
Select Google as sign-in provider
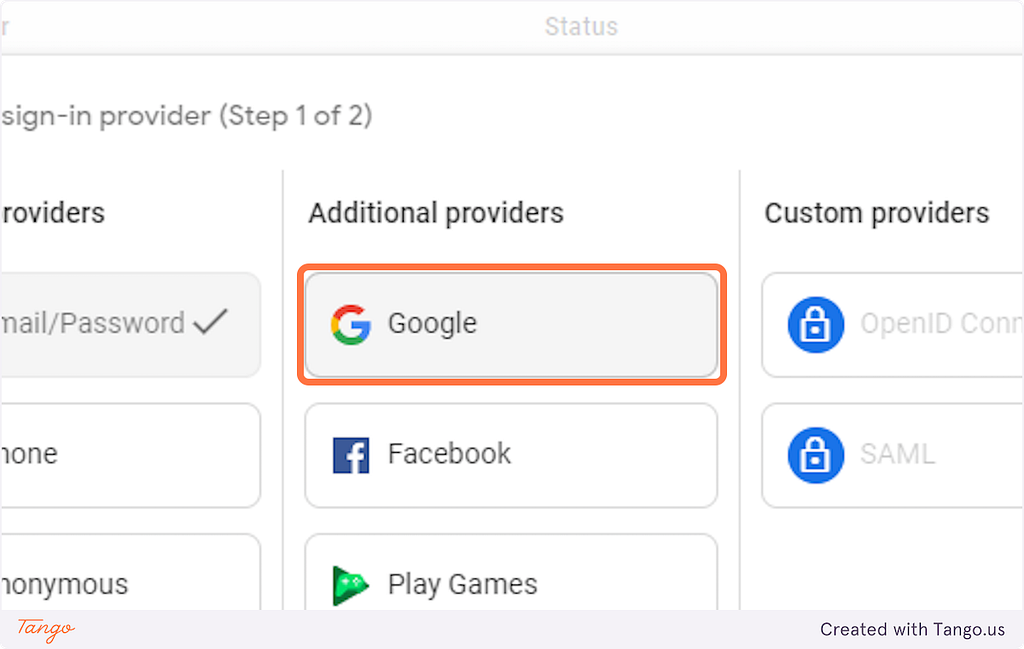pos(511,324)
